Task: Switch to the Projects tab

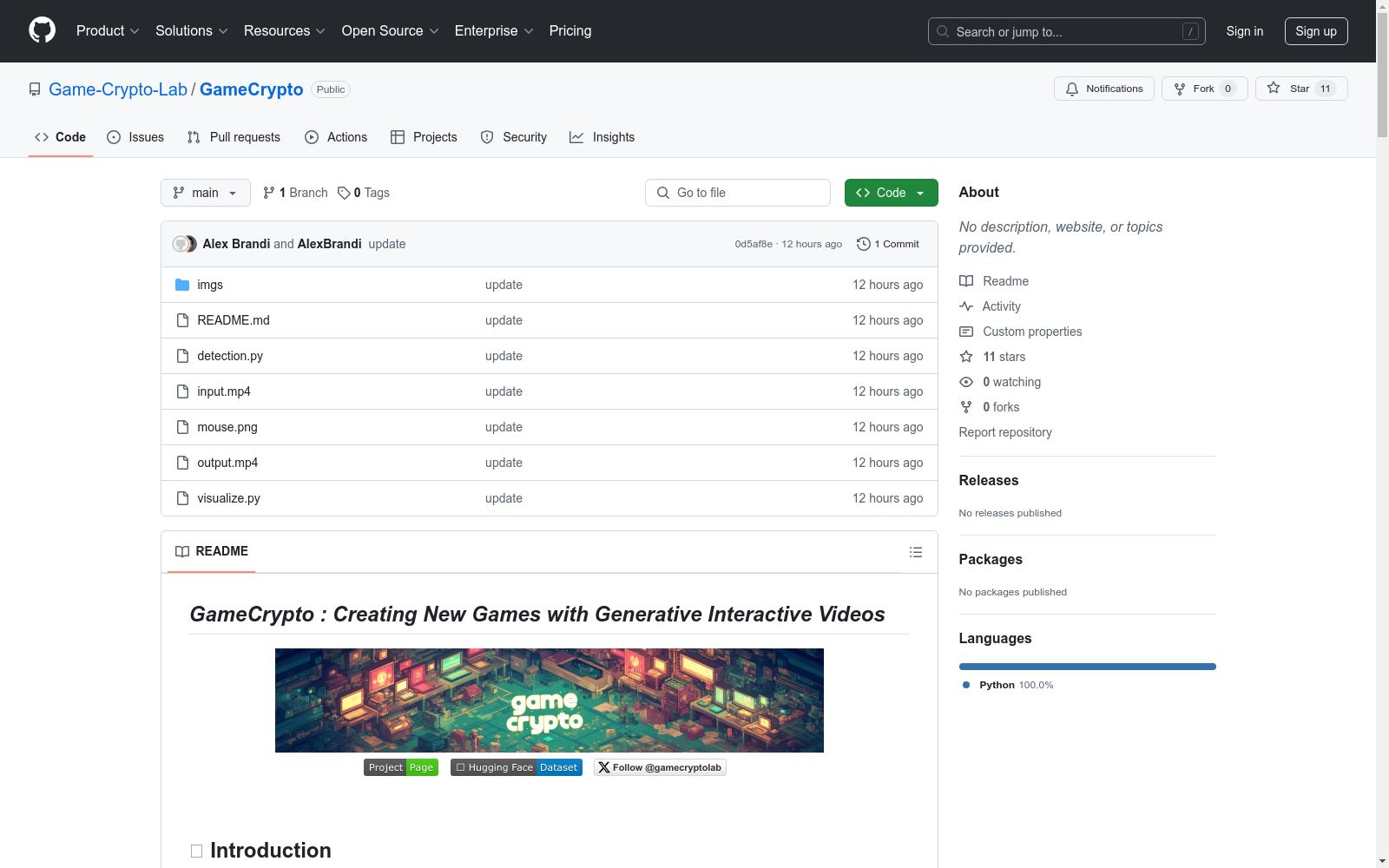Action: point(424,137)
